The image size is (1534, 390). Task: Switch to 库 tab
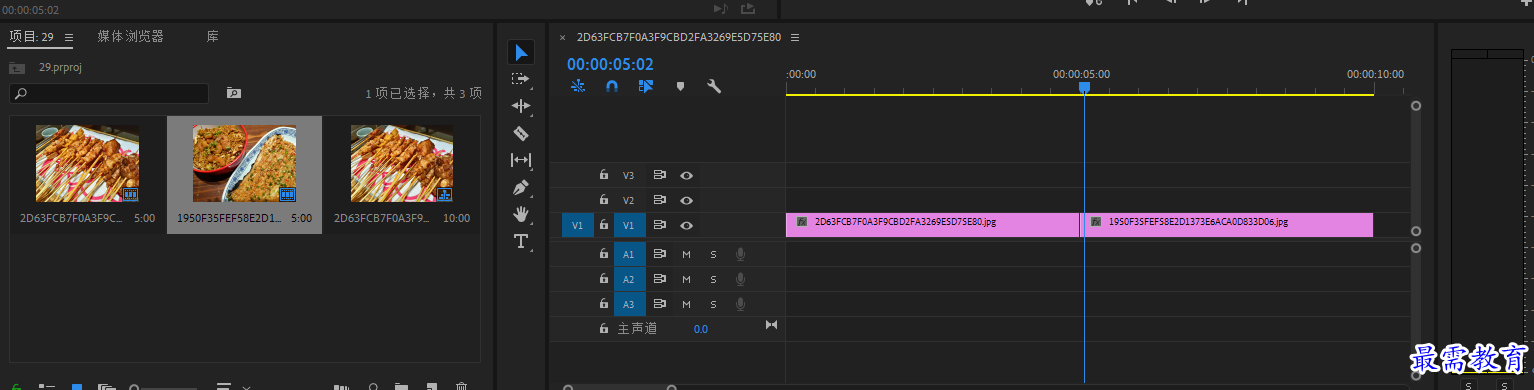pyautogui.click(x=213, y=37)
